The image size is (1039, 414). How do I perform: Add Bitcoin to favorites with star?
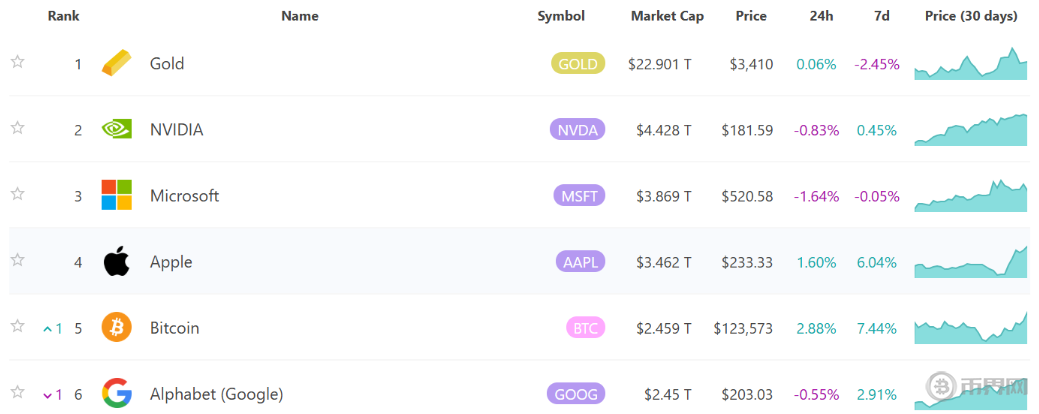click(17, 326)
